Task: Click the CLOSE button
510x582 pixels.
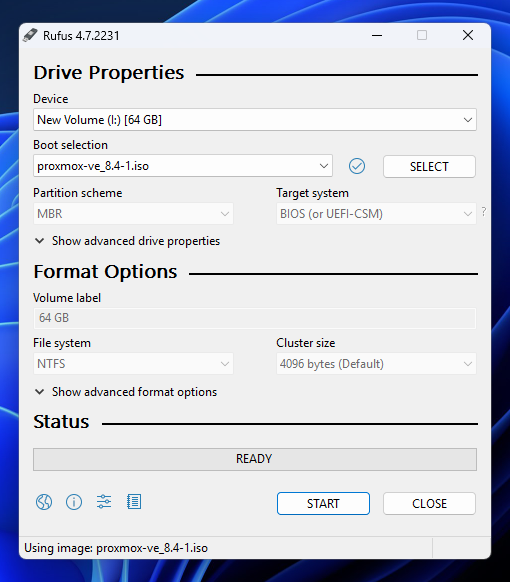Action: pyautogui.click(x=429, y=503)
